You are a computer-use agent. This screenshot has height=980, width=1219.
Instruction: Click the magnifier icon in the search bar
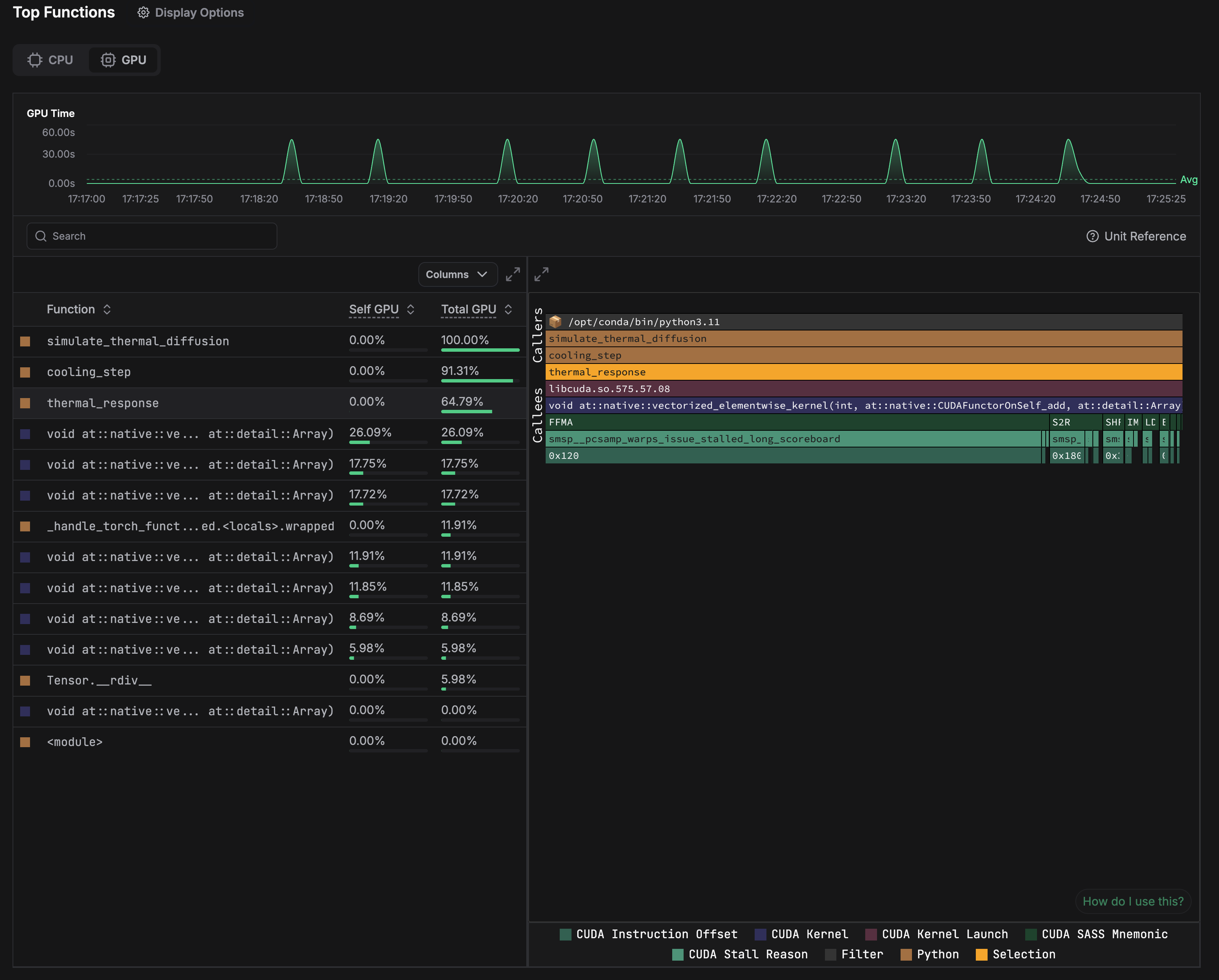pos(41,236)
